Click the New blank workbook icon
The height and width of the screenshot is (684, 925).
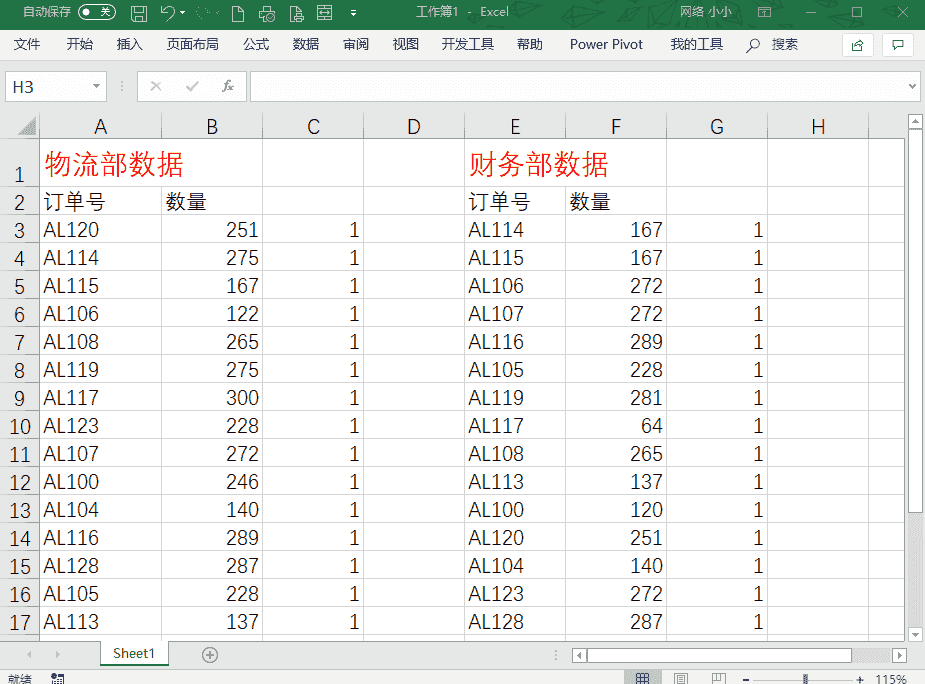tap(238, 13)
